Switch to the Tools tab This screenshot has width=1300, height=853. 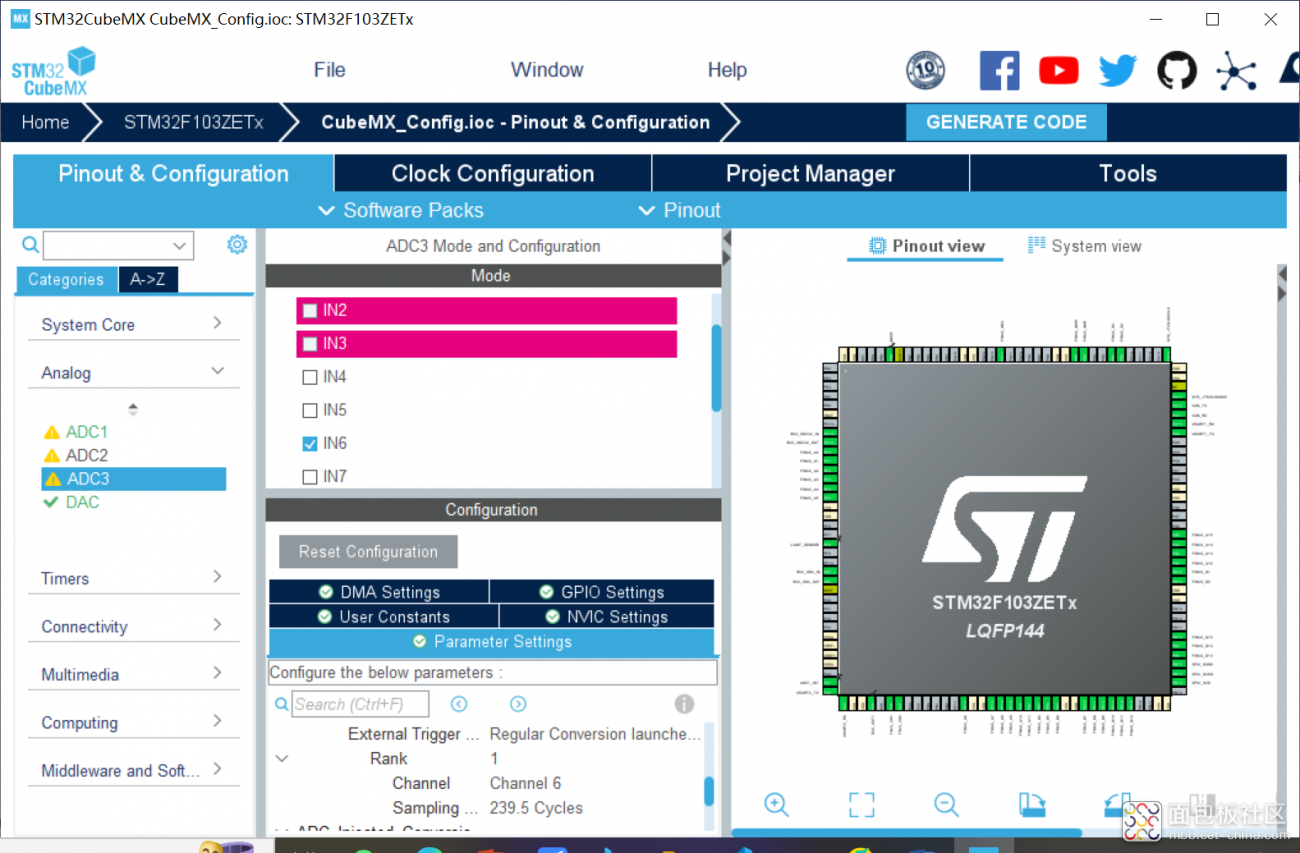(1128, 173)
